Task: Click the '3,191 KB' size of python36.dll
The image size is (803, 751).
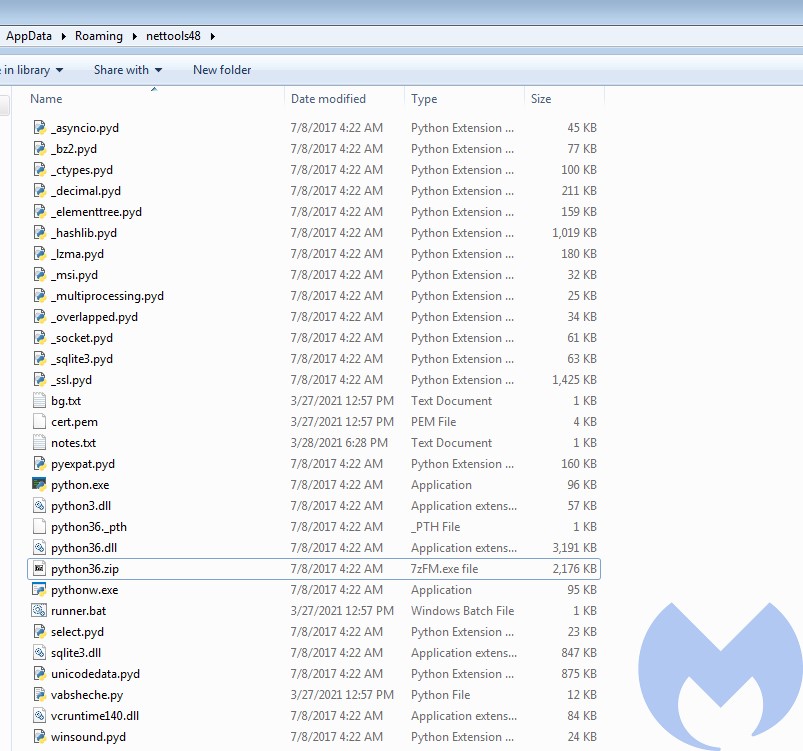Action: pyautogui.click(x=574, y=548)
